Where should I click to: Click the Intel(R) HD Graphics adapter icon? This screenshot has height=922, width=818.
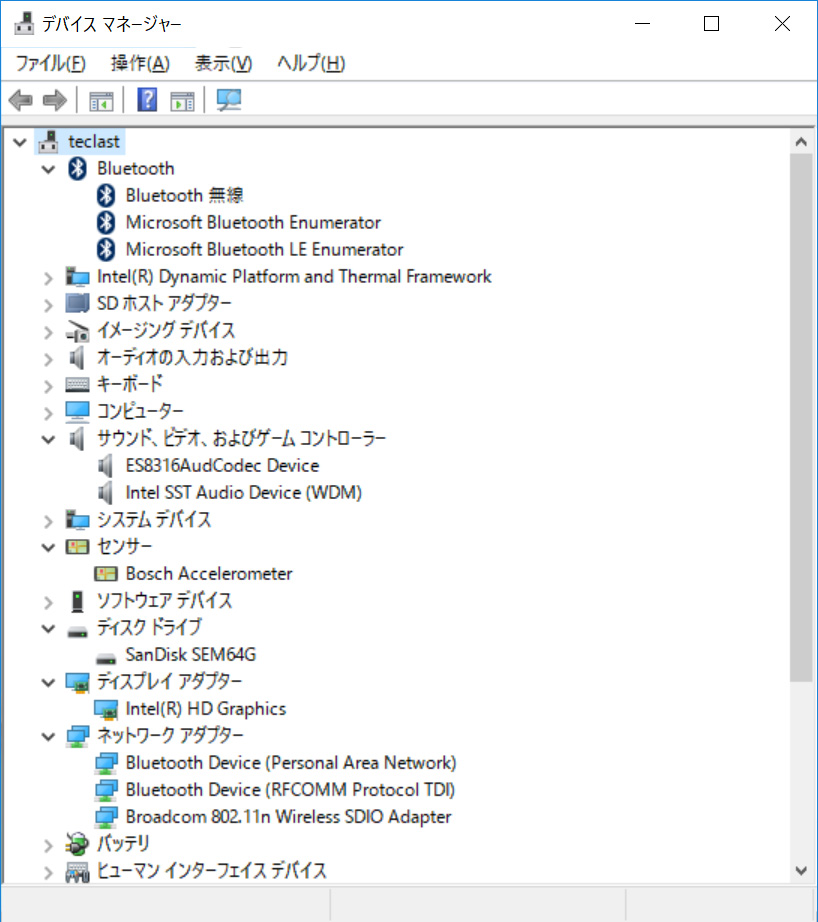[106, 708]
